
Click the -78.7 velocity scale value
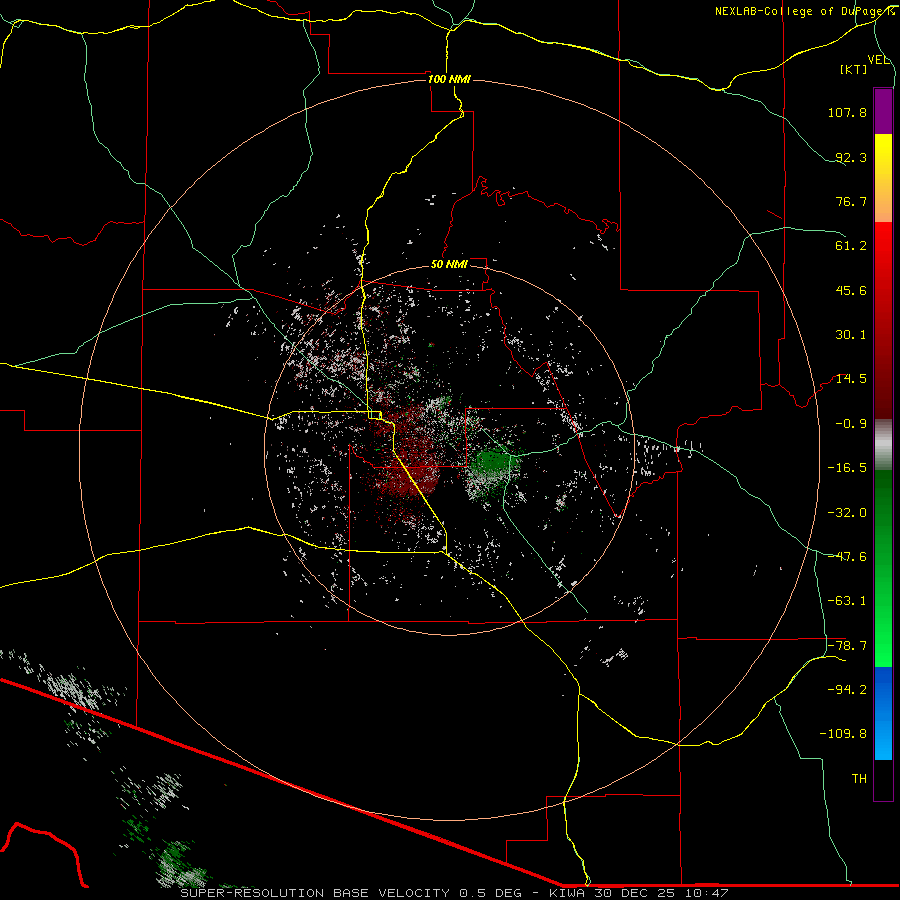(847, 646)
